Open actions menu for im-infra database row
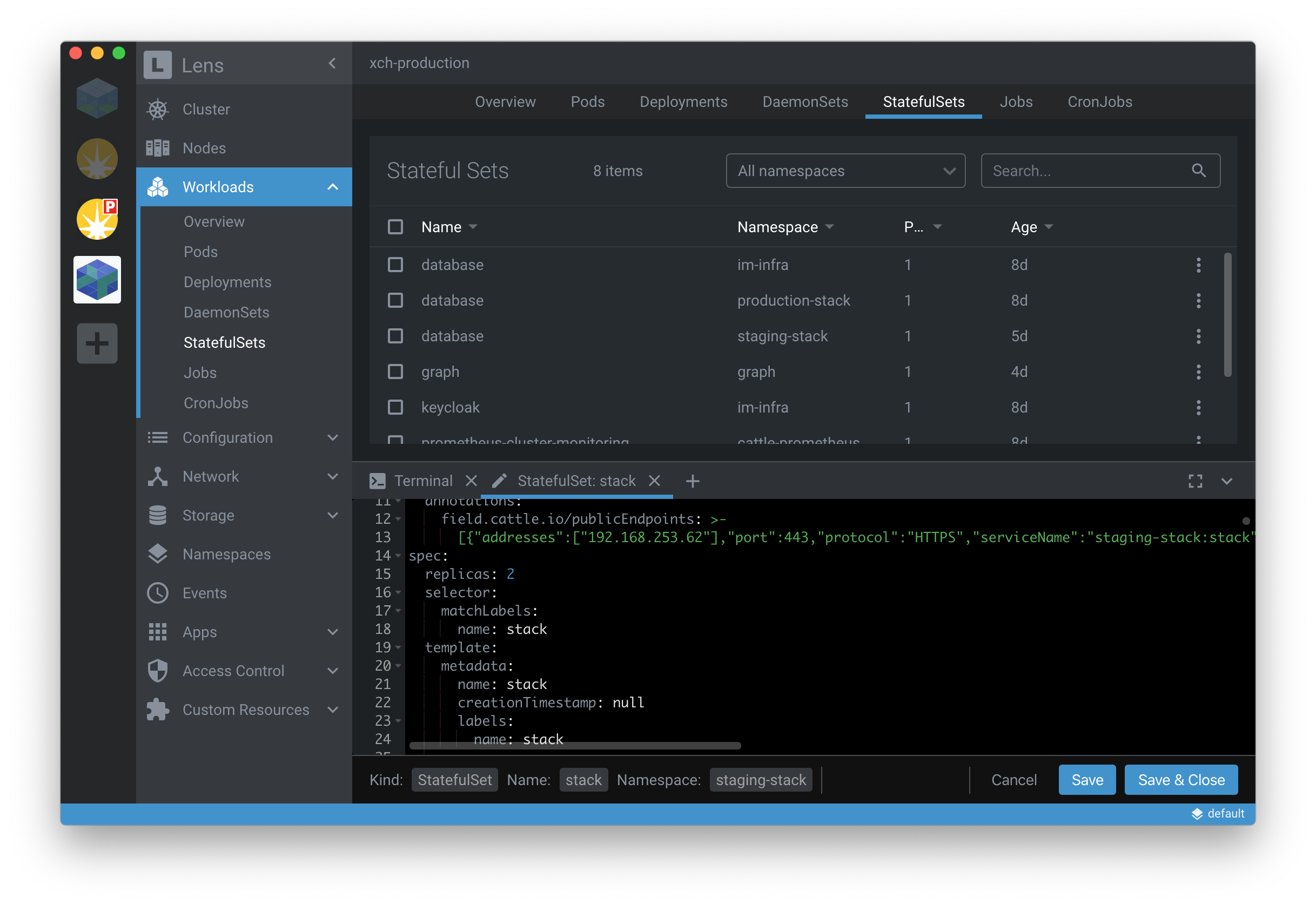 (1198, 265)
